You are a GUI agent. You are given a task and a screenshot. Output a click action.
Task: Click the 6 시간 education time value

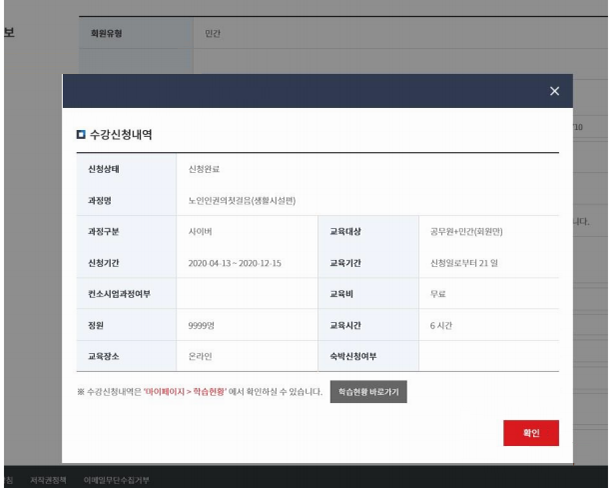tap(441, 326)
